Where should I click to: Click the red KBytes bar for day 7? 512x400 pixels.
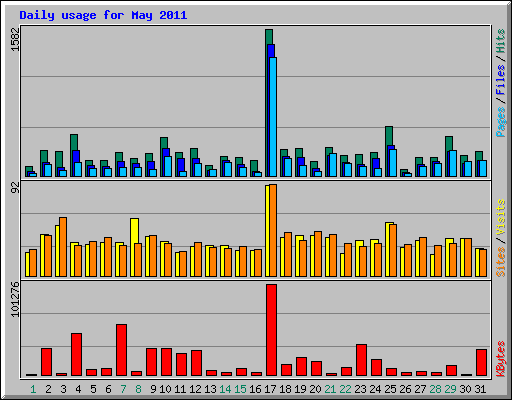click(x=121, y=350)
